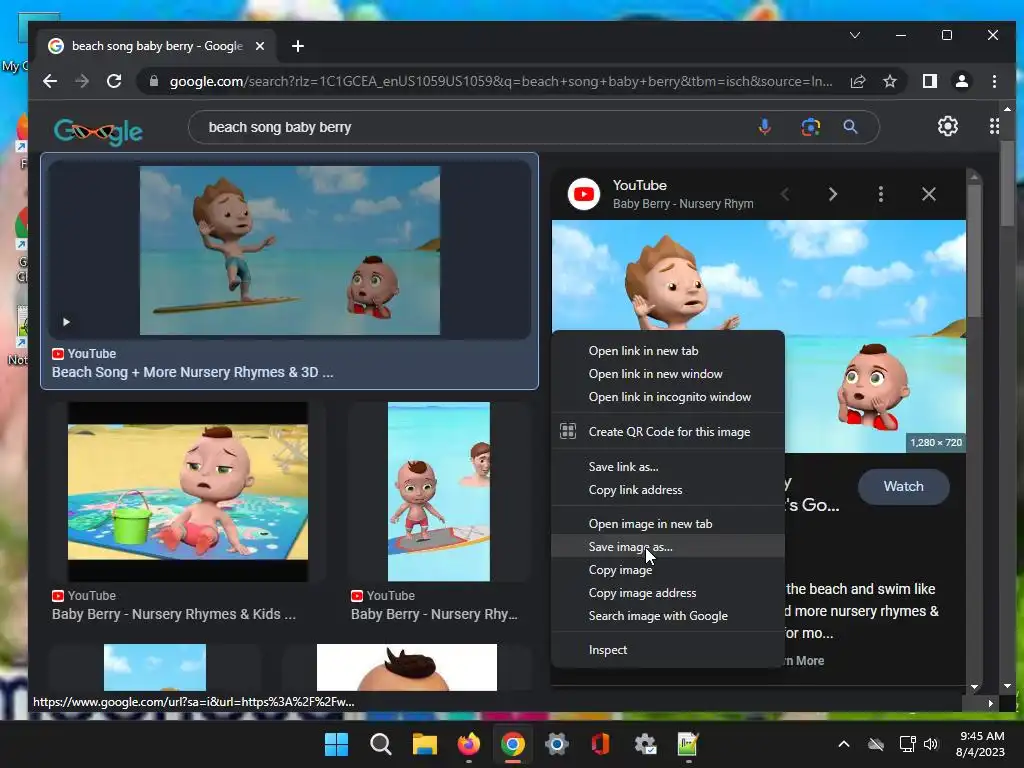
Task: Bookmark this page with the star
Action: click(x=889, y=81)
